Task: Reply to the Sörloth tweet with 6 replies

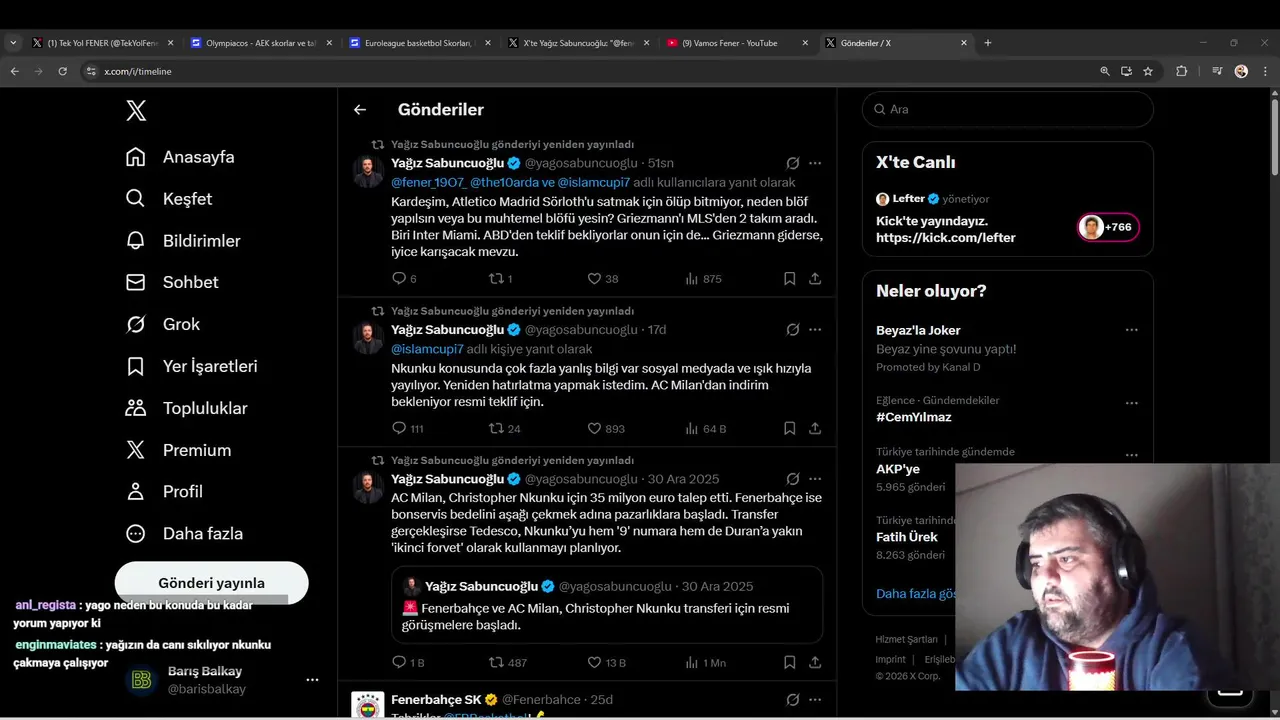Action: click(x=404, y=279)
